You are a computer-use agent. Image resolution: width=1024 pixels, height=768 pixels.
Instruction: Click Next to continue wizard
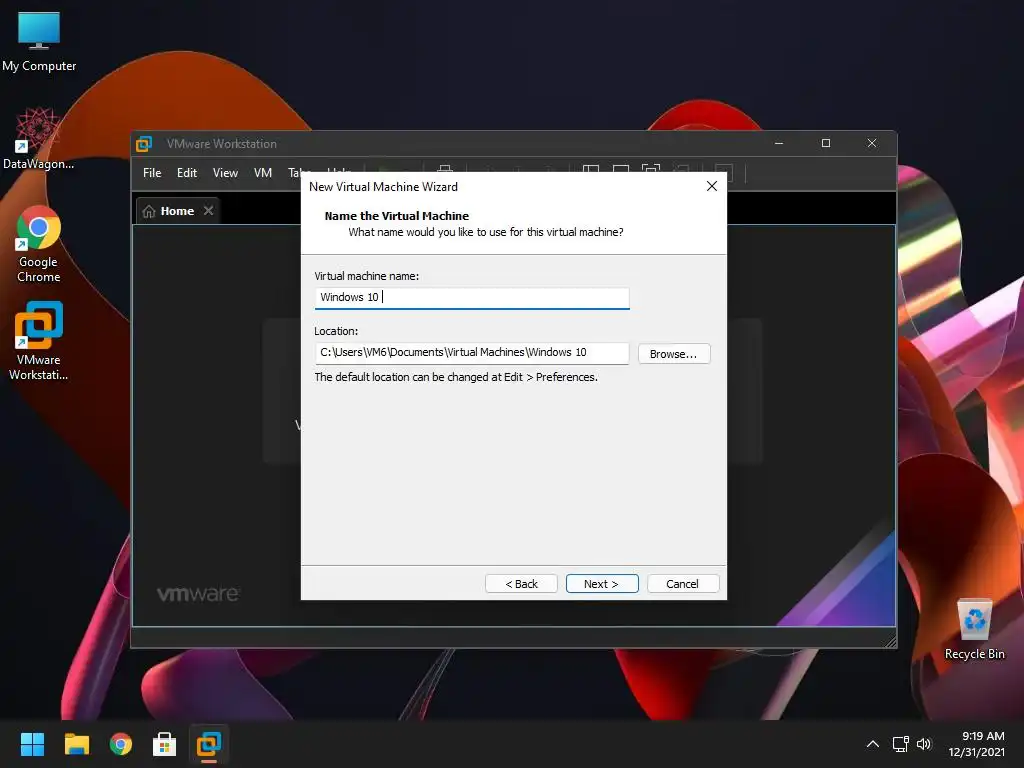pyautogui.click(x=602, y=584)
